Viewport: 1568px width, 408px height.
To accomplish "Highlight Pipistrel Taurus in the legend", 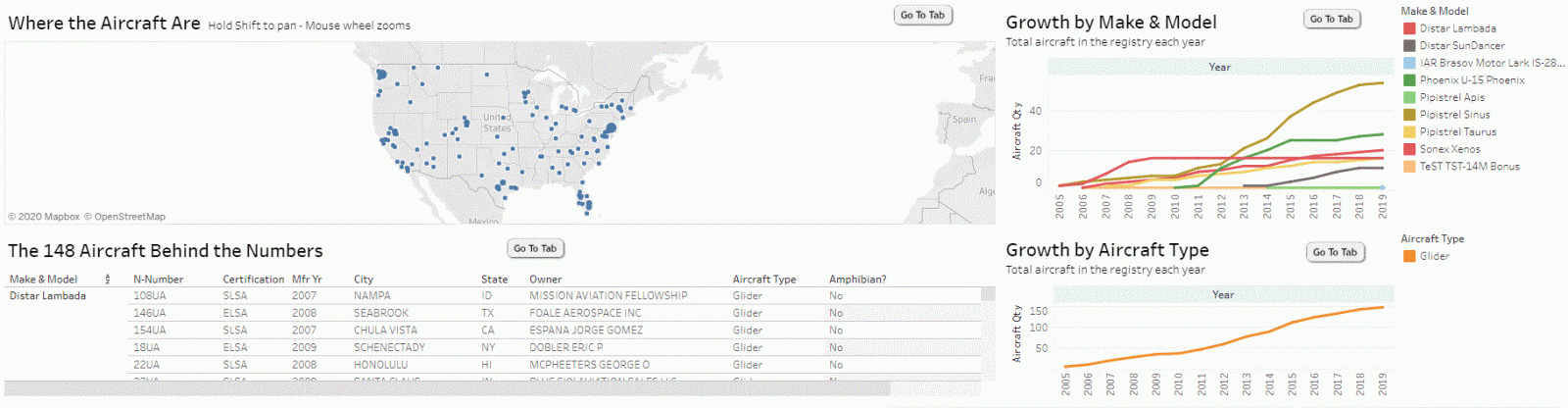I will tap(1457, 131).
